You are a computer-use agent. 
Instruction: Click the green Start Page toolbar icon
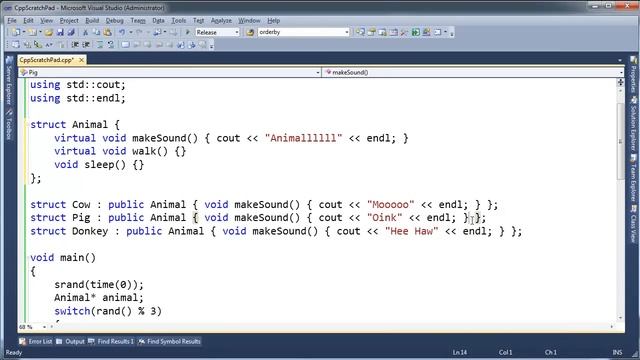(416, 32)
